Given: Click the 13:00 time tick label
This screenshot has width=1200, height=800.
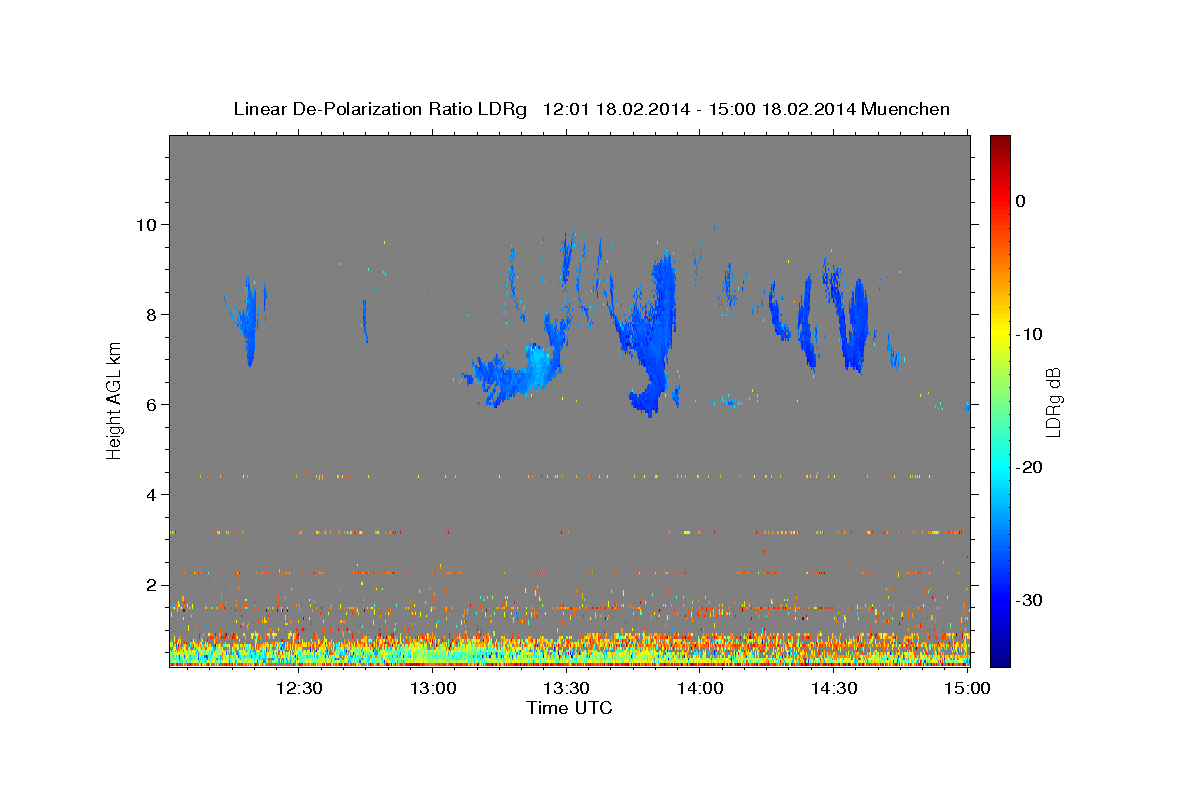Looking at the screenshot, I should pyautogui.click(x=434, y=688).
